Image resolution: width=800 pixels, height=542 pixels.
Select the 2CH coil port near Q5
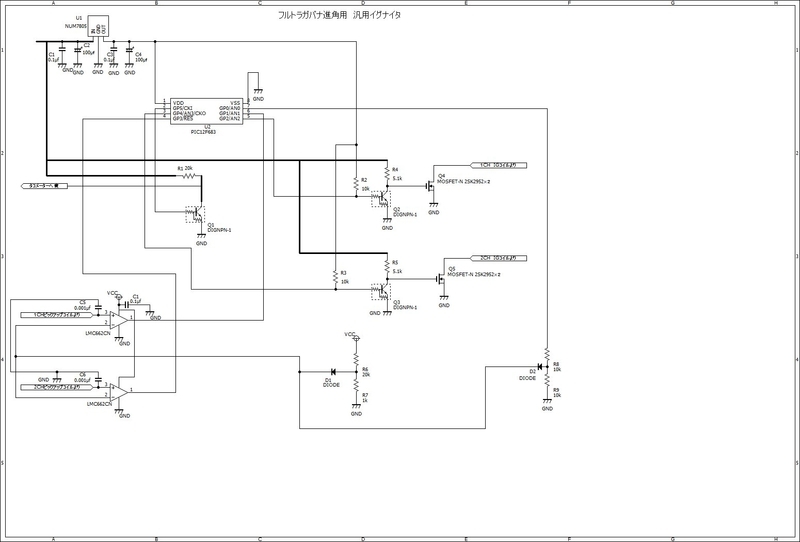click(498, 258)
